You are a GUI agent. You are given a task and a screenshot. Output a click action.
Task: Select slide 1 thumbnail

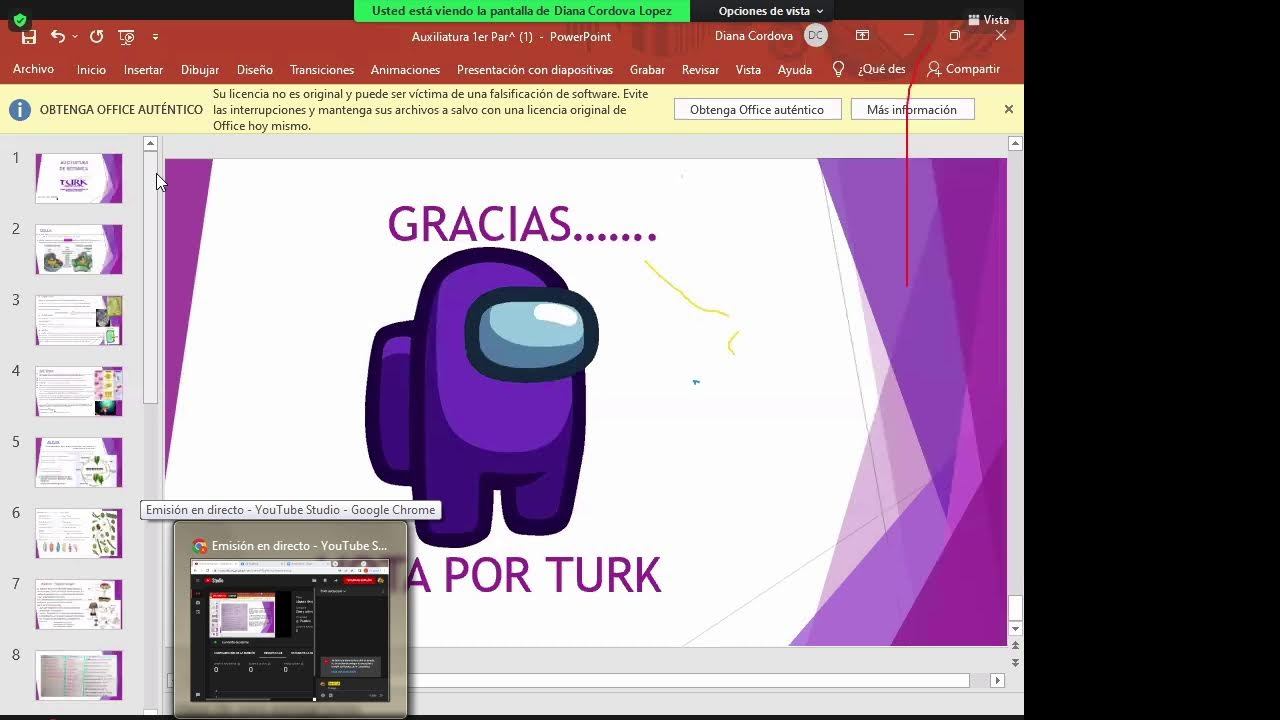click(x=79, y=178)
